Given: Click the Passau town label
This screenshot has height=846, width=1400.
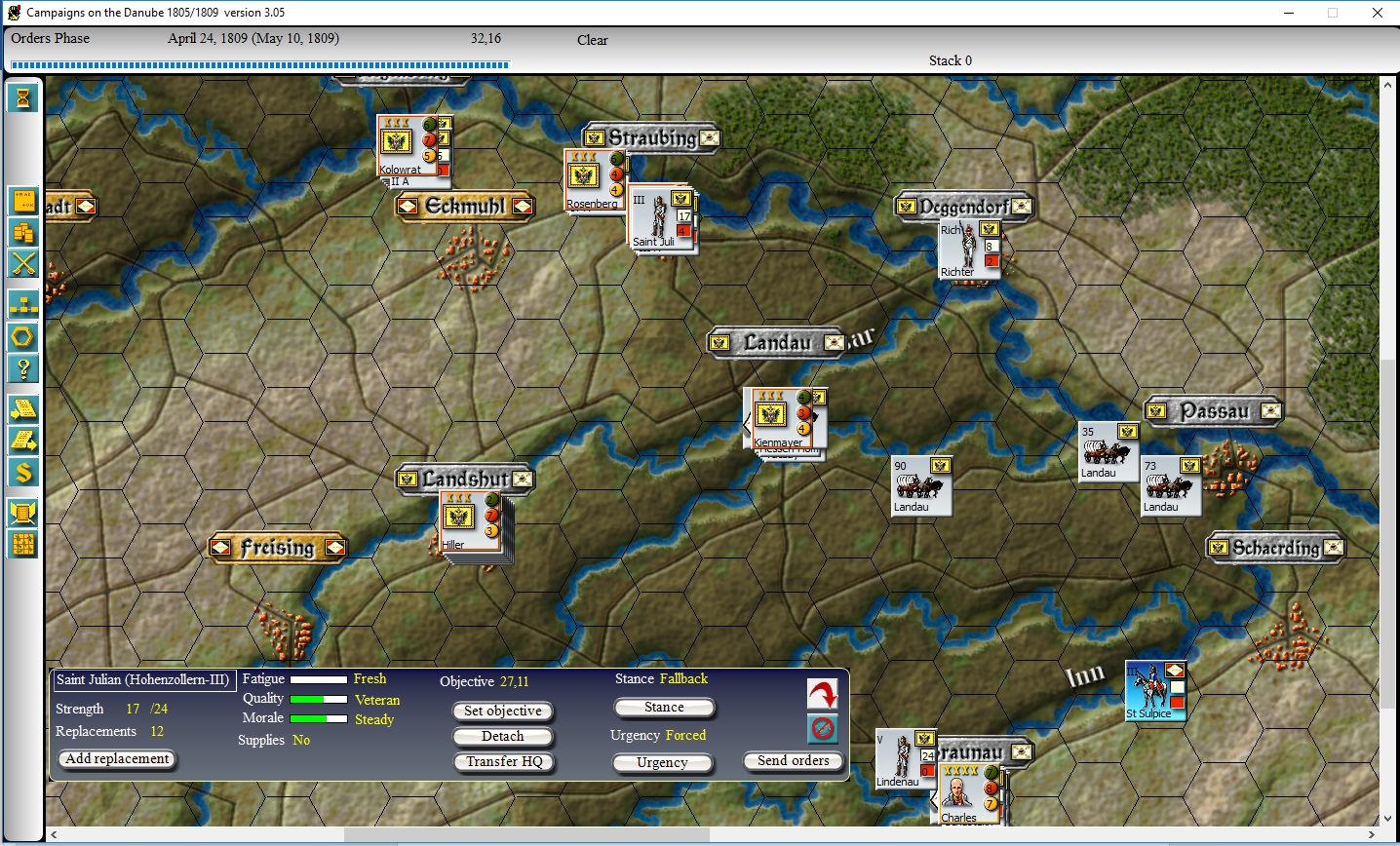Looking at the screenshot, I should pyautogui.click(x=1214, y=411).
